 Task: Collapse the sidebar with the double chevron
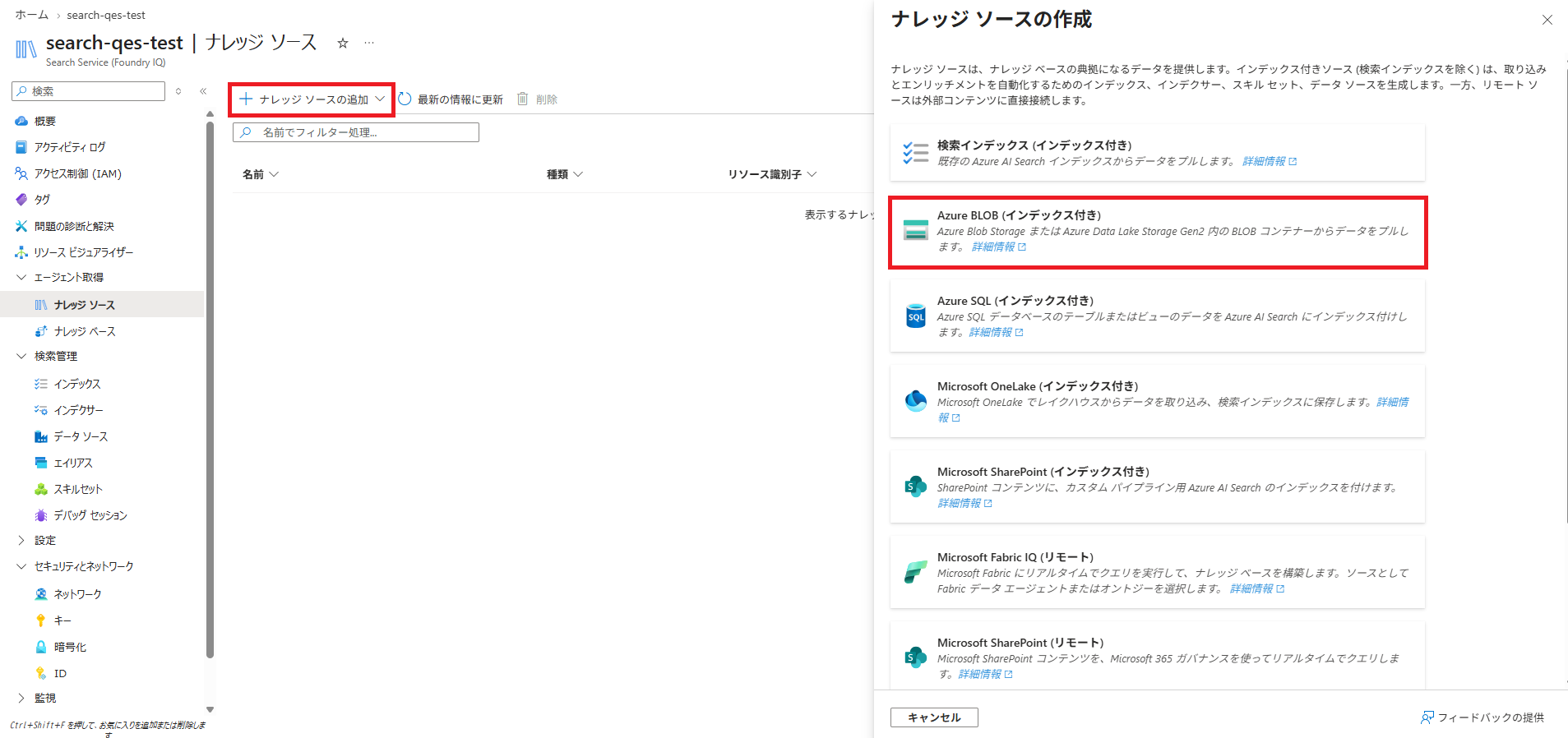[x=203, y=91]
